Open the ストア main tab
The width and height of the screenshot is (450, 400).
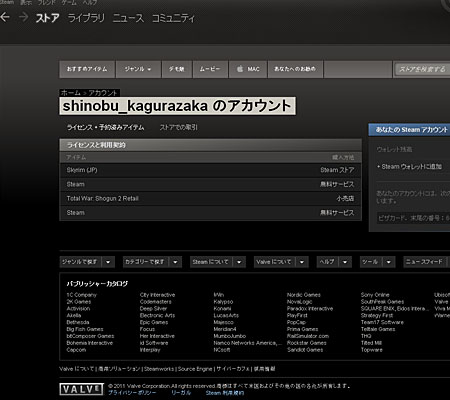pyautogui.click(x=47, y=18)
